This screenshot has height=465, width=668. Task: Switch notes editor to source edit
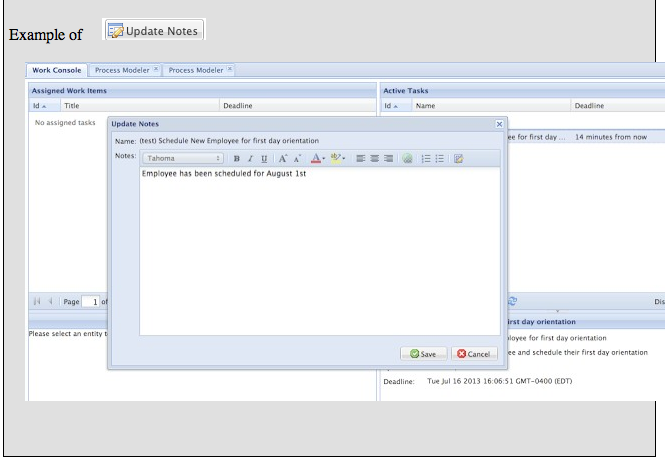458,159
